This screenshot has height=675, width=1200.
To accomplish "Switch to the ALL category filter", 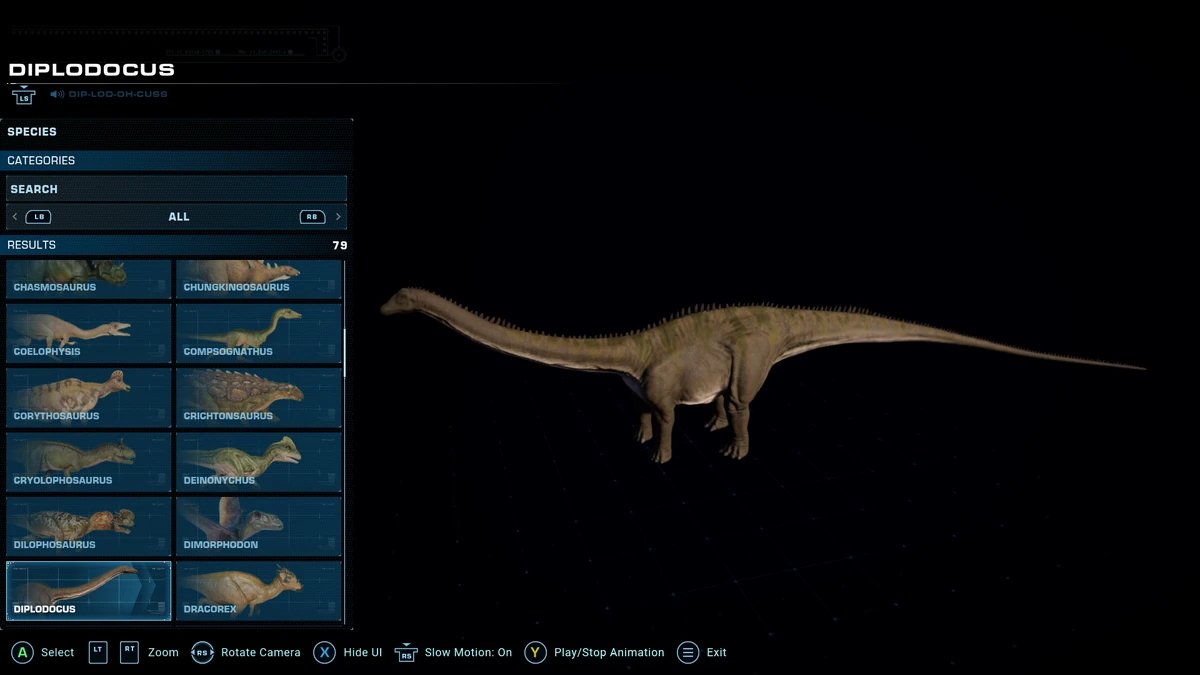I will (178, 216).
